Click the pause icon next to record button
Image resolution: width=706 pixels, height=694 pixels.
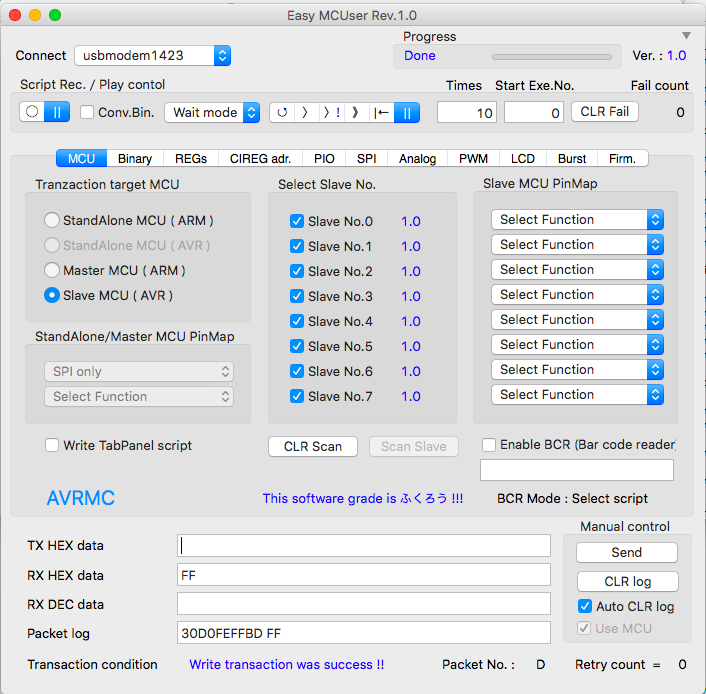pos(57,113)
